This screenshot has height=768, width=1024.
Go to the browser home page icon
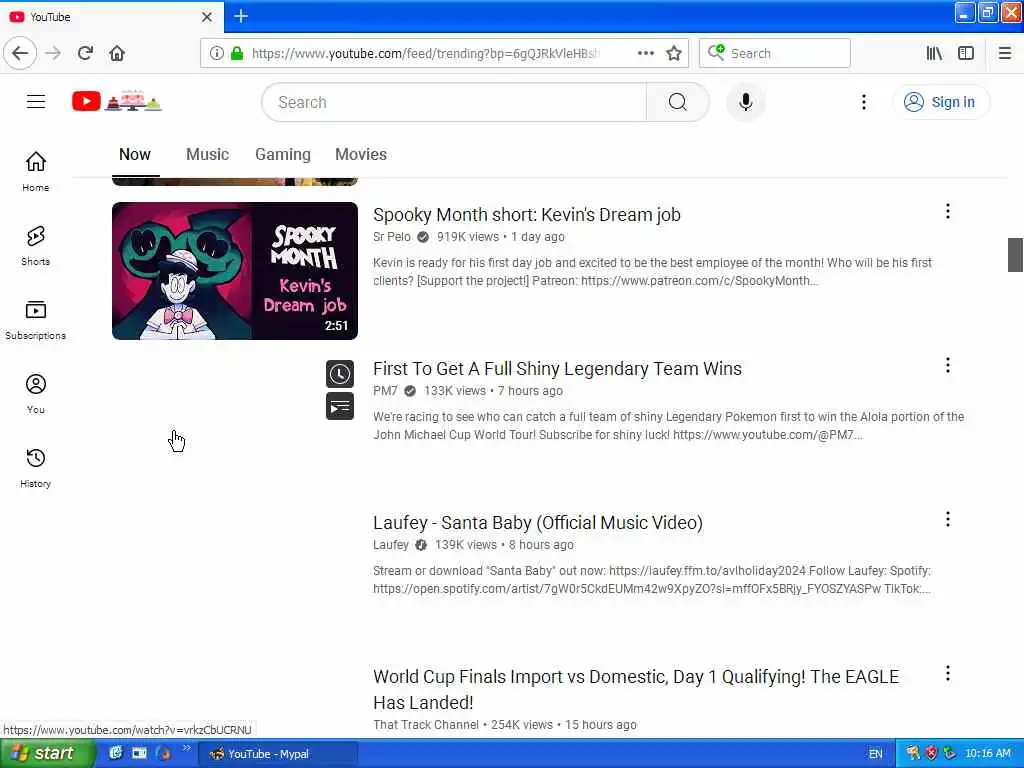pyautogui.click(x=117, y=53)
